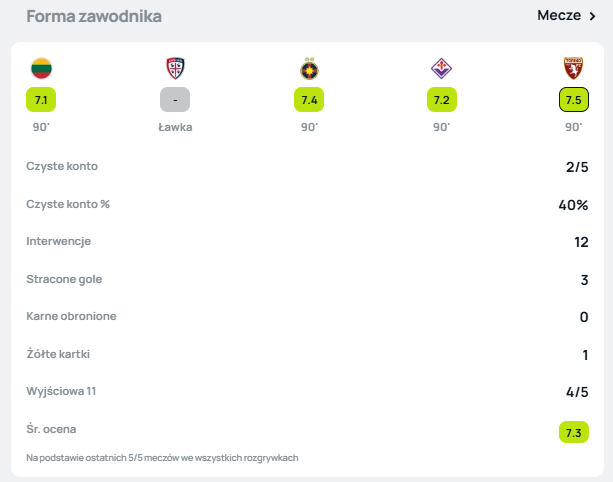This screenshot has width=613, height=482.
Task: Select the 7.2 rating badge
Action: coord(441,100)
